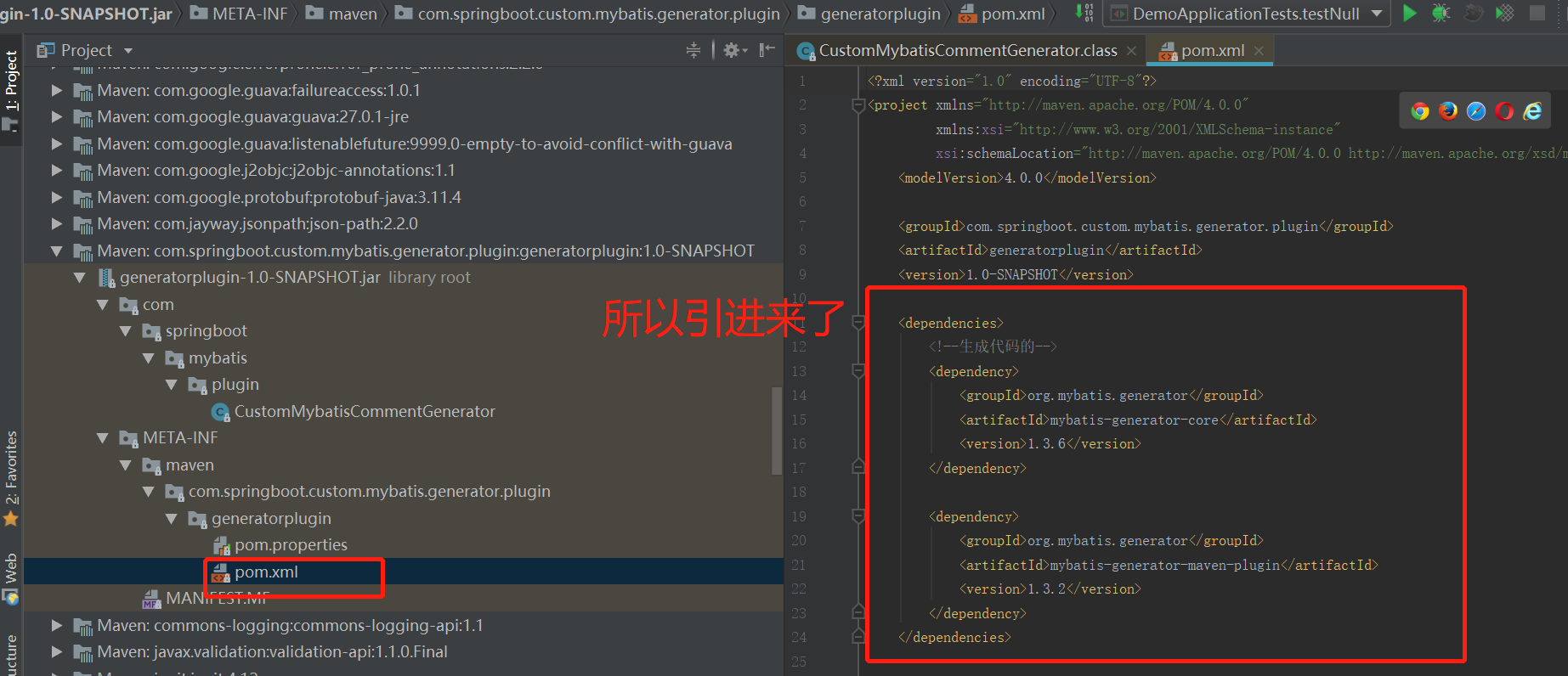
Task: Click the groupId line with com.springboot.custom.mybatis.generator.plugin
Action: [1146, 226]
